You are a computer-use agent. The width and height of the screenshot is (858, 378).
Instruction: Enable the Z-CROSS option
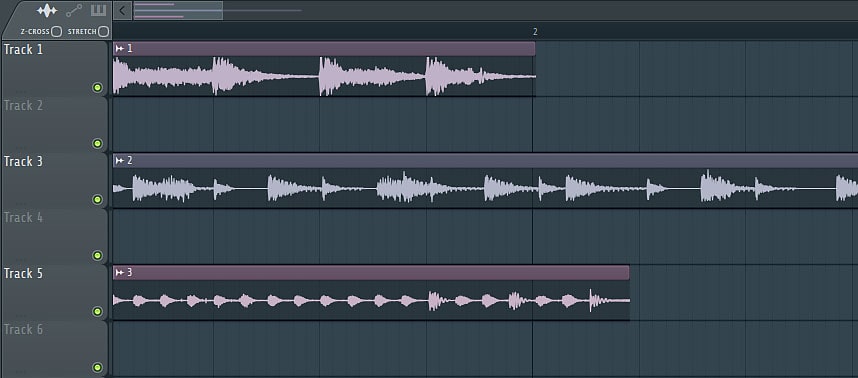[x=56, y=32]
